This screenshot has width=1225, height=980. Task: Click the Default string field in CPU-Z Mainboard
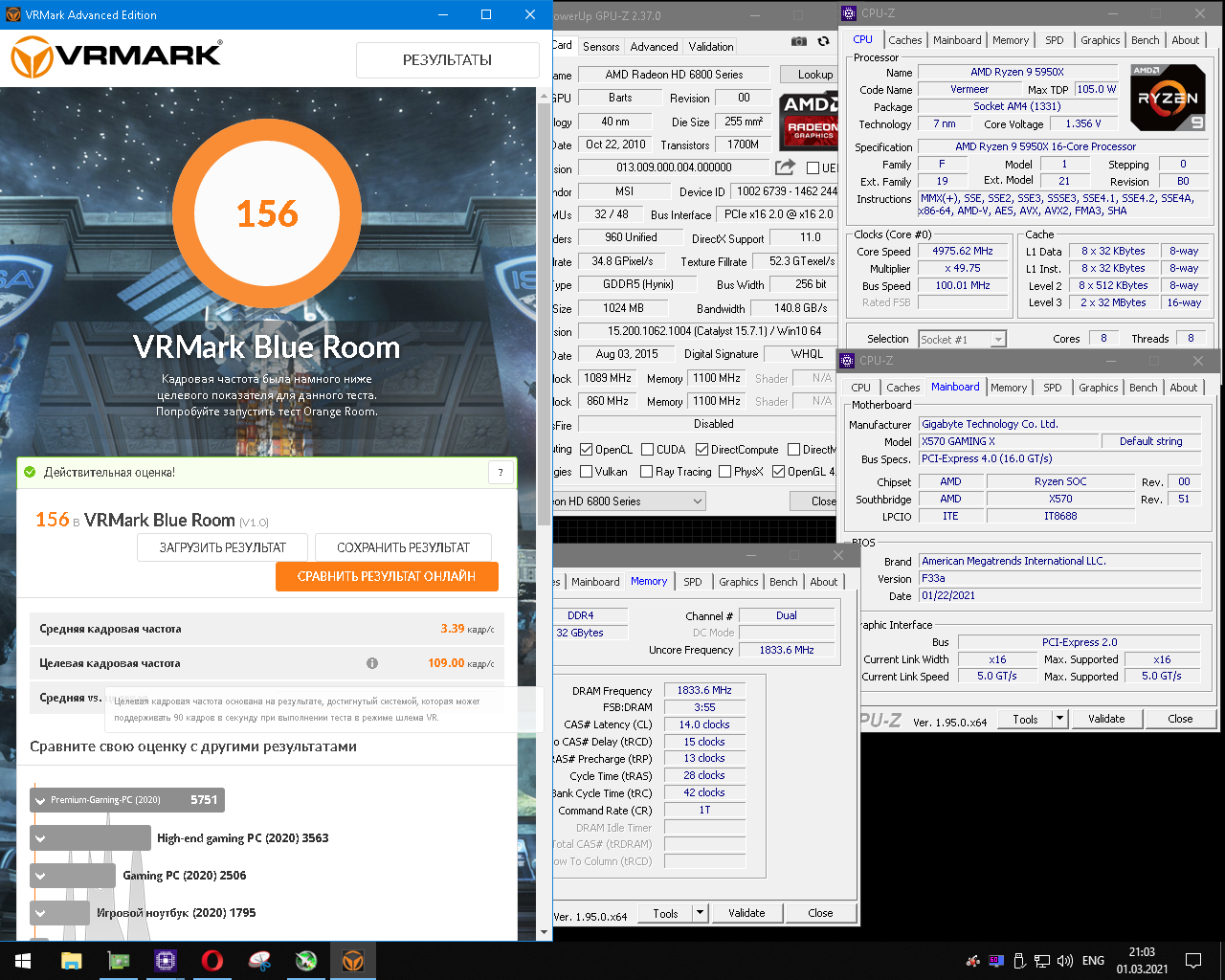coord(1150,441)
